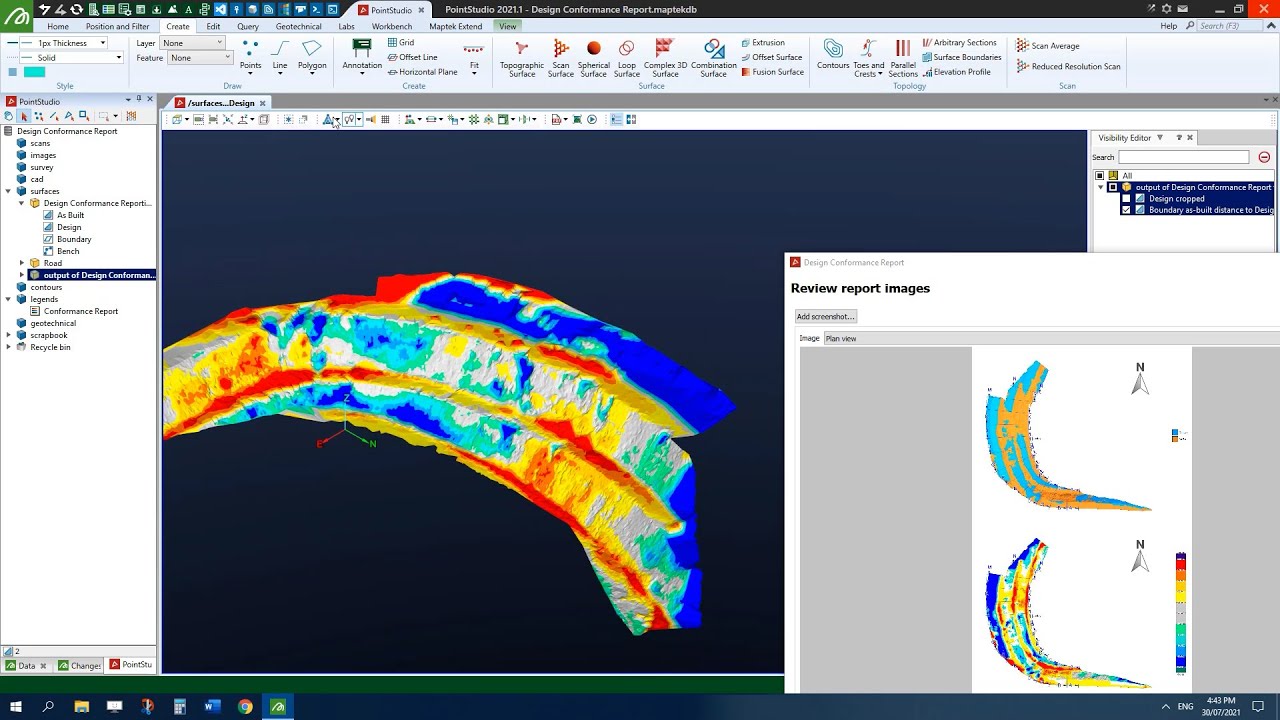1280x720 pixels.
Task: Collapse the surfaces container
Action: (x=9, y=191)
